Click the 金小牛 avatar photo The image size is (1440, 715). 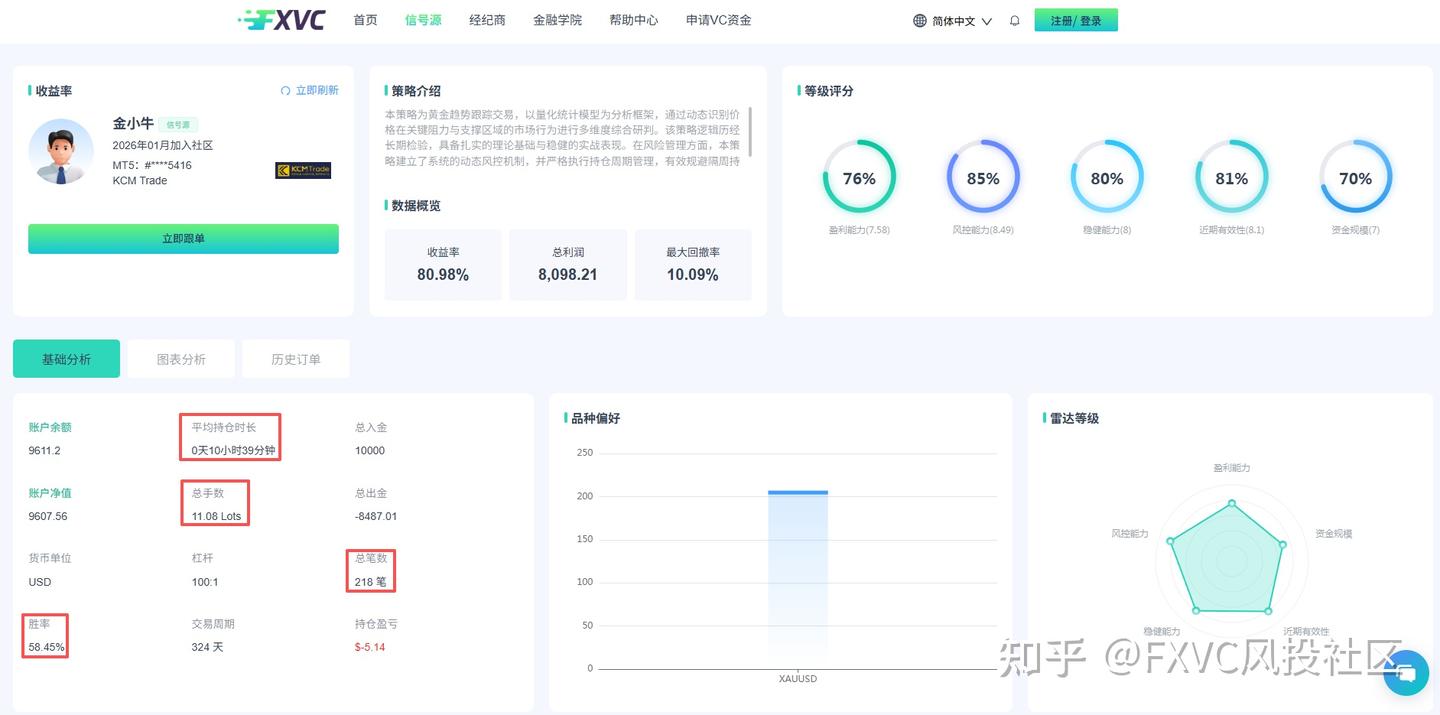[61, 153]
